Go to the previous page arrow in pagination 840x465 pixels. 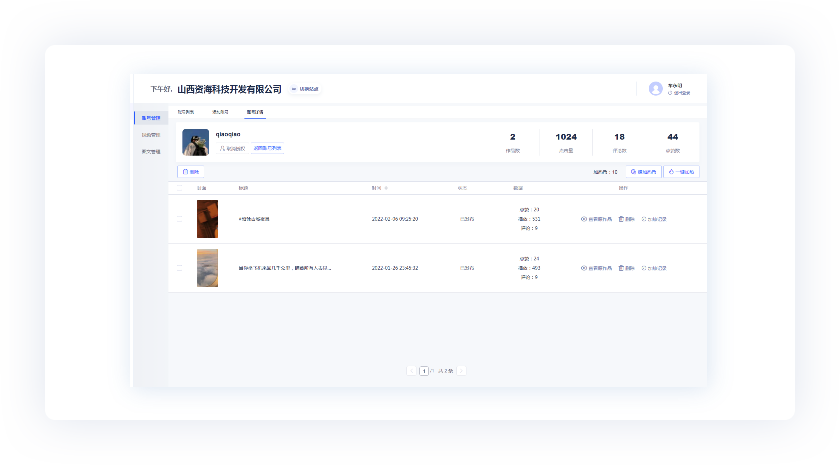[x=411, y=370]
